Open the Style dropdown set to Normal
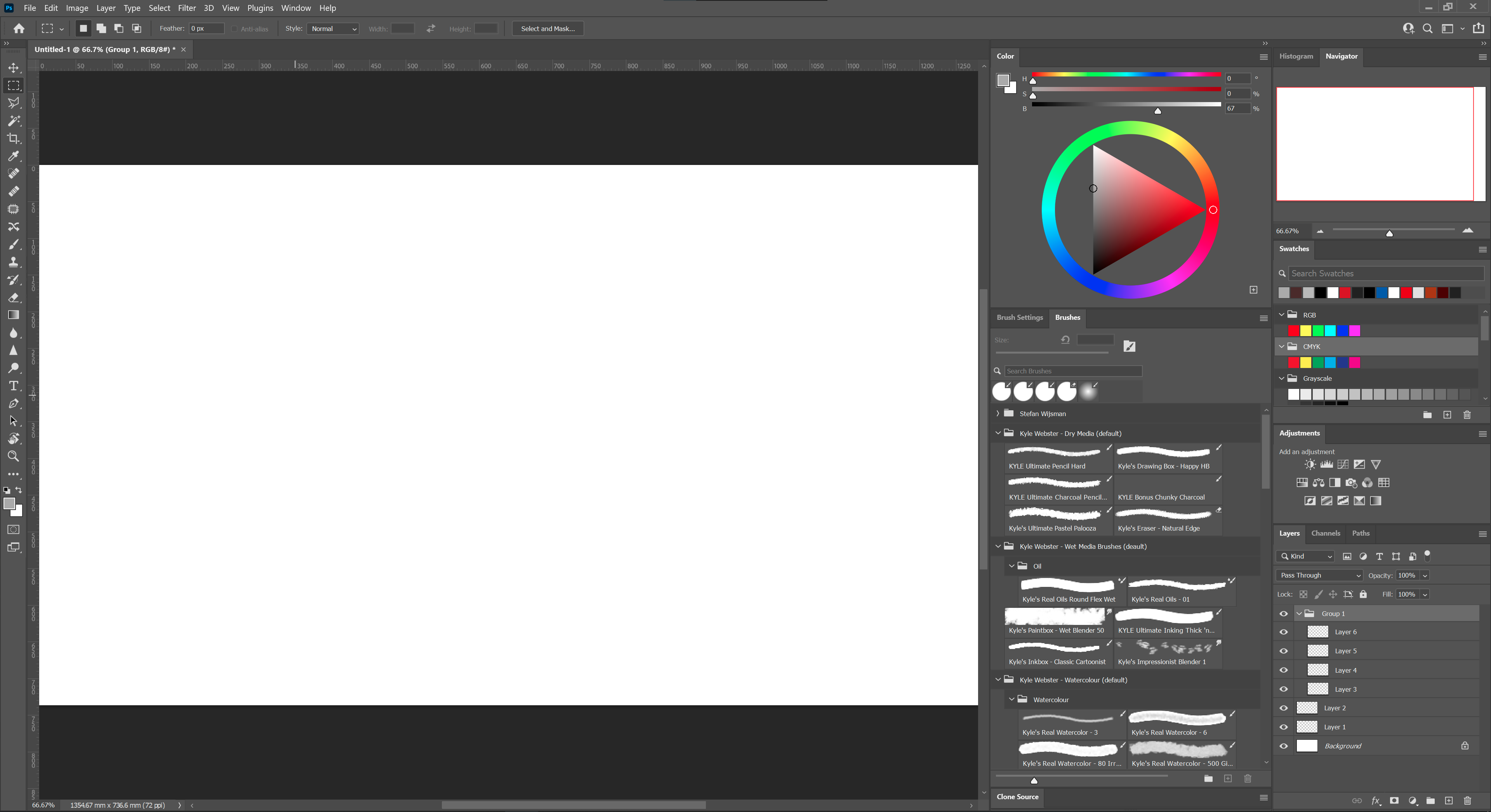Viewport: 1491px width, 812px height. pos(333,29)
